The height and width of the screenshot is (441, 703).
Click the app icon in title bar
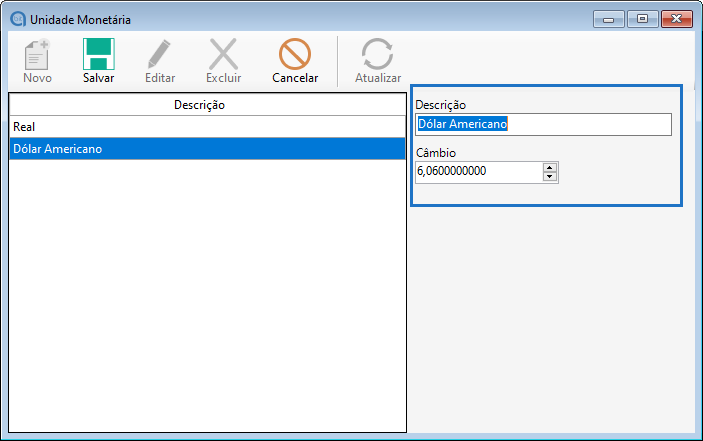coord(17,19)
